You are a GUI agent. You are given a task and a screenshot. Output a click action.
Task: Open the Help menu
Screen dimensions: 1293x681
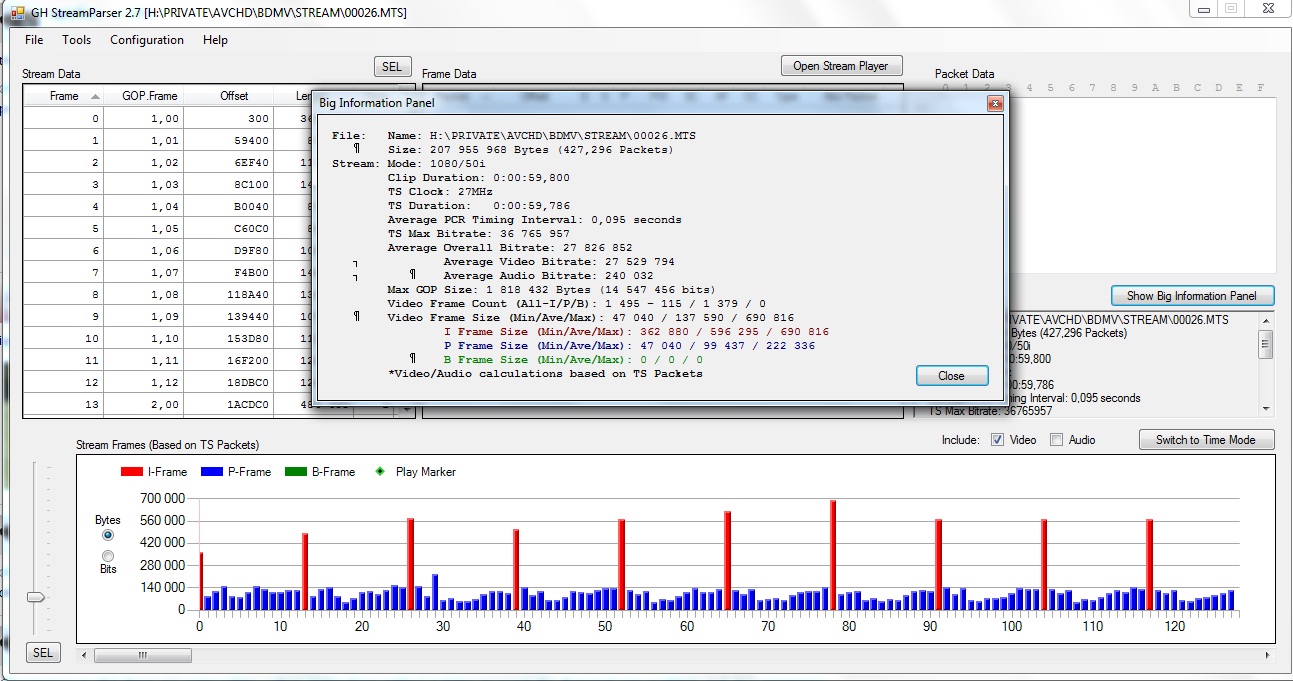[x=215, y=40]
